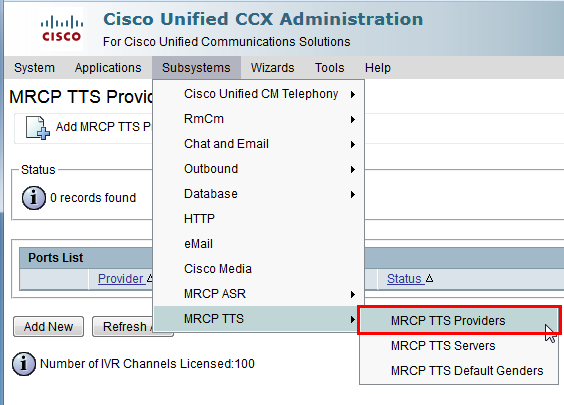Click the info icon beside 0 records found
Image resolution: width=564 pixels, height=405 pixels.
click(x=34, y=198)
